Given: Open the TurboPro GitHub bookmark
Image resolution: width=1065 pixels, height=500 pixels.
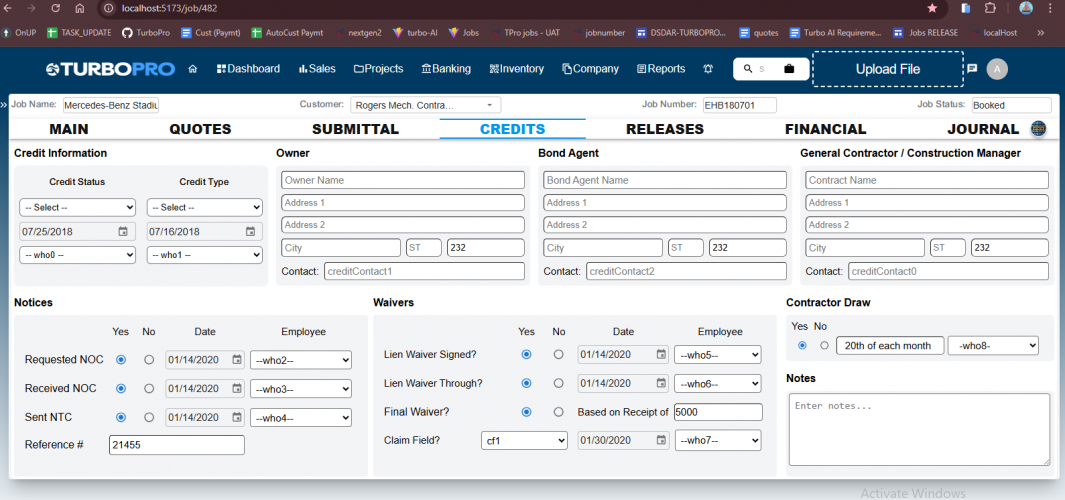Looking at the screenshot, I should pos(145,32).
